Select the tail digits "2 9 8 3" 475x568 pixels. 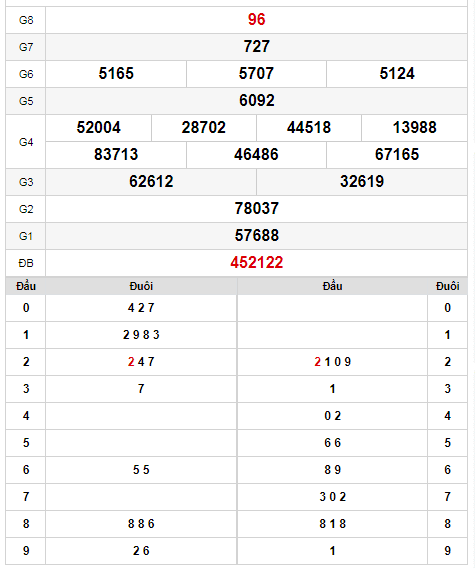tap(141, 335)
